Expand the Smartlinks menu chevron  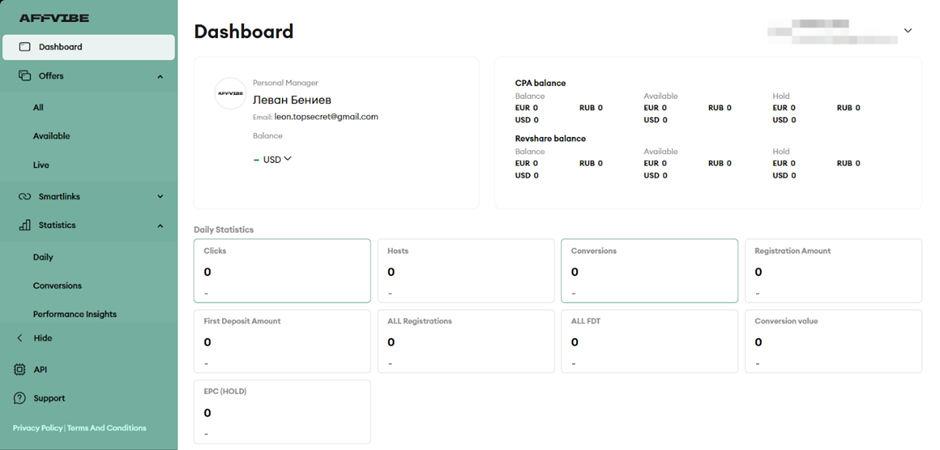(160, 197)
